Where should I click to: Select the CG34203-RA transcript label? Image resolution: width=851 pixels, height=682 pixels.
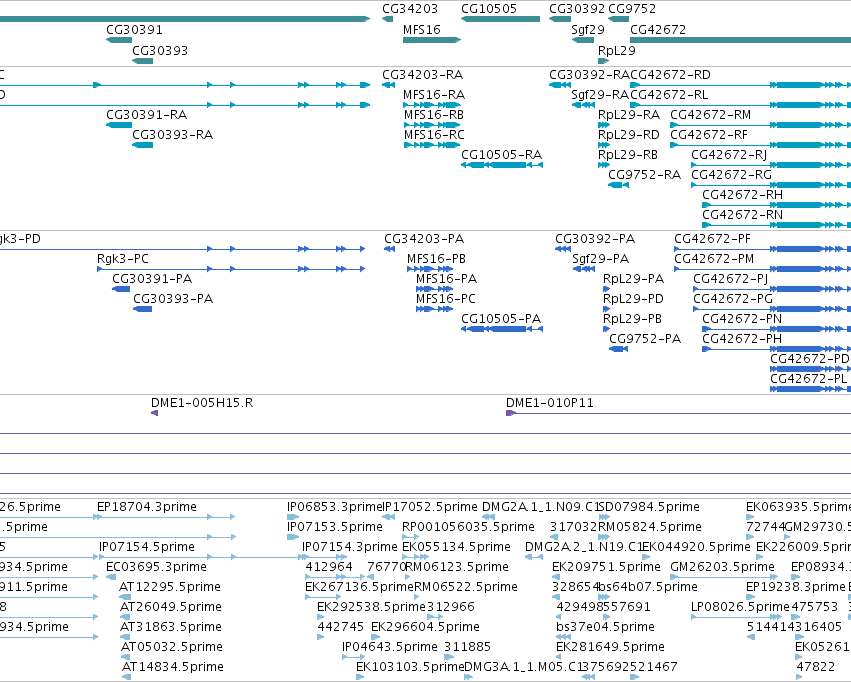tap(423, 75)
